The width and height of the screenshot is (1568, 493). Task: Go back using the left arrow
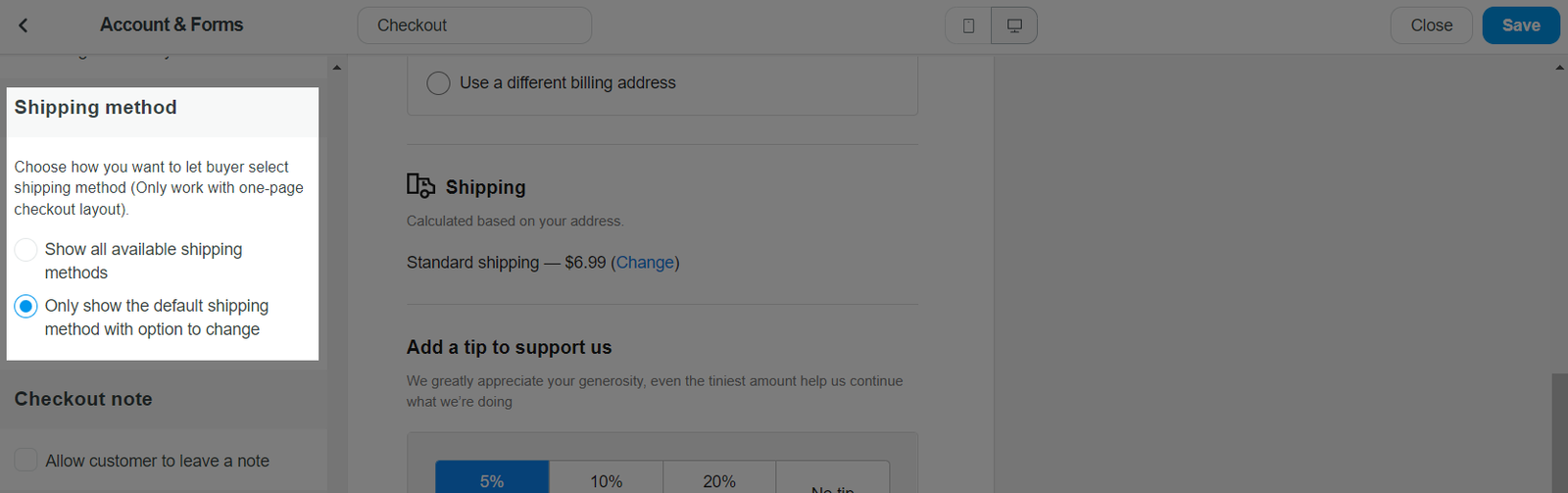point(24,25)
